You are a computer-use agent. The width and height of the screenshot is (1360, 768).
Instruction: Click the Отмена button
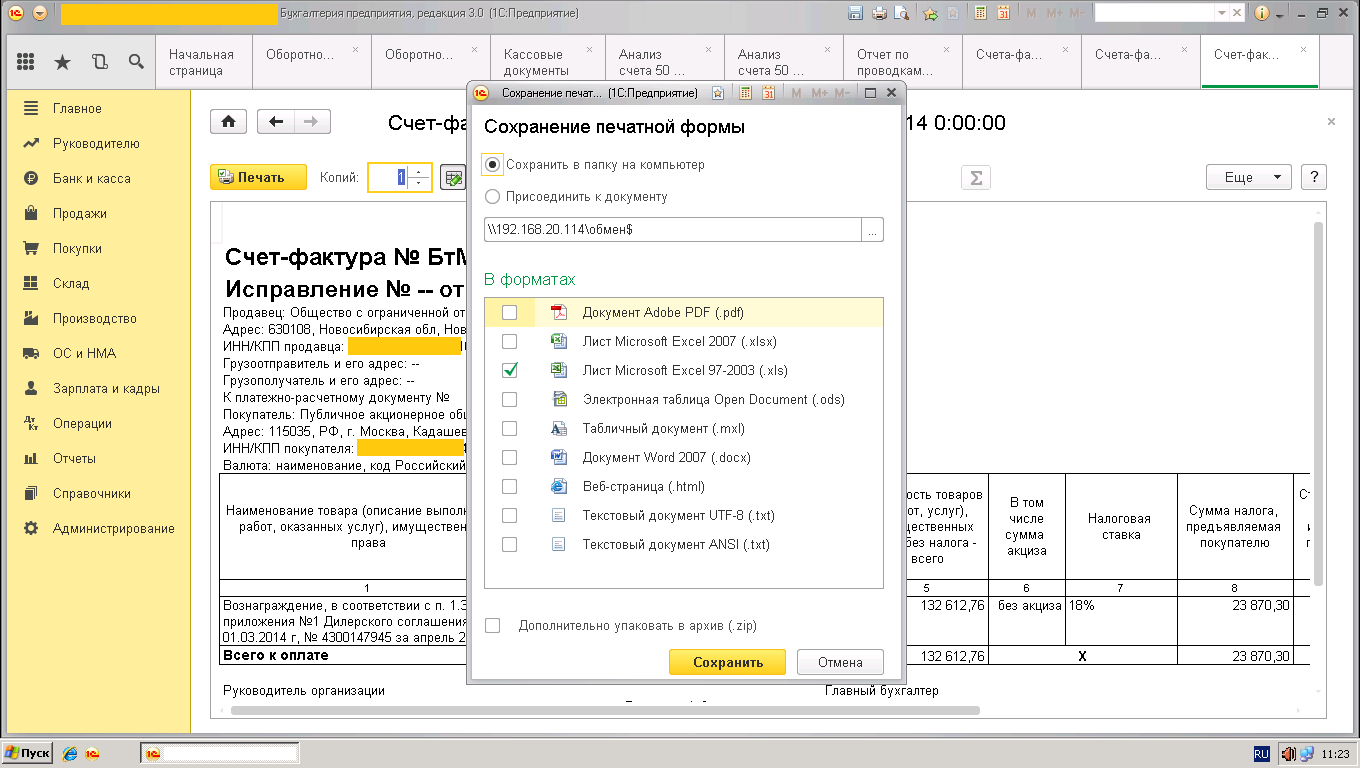840,662
